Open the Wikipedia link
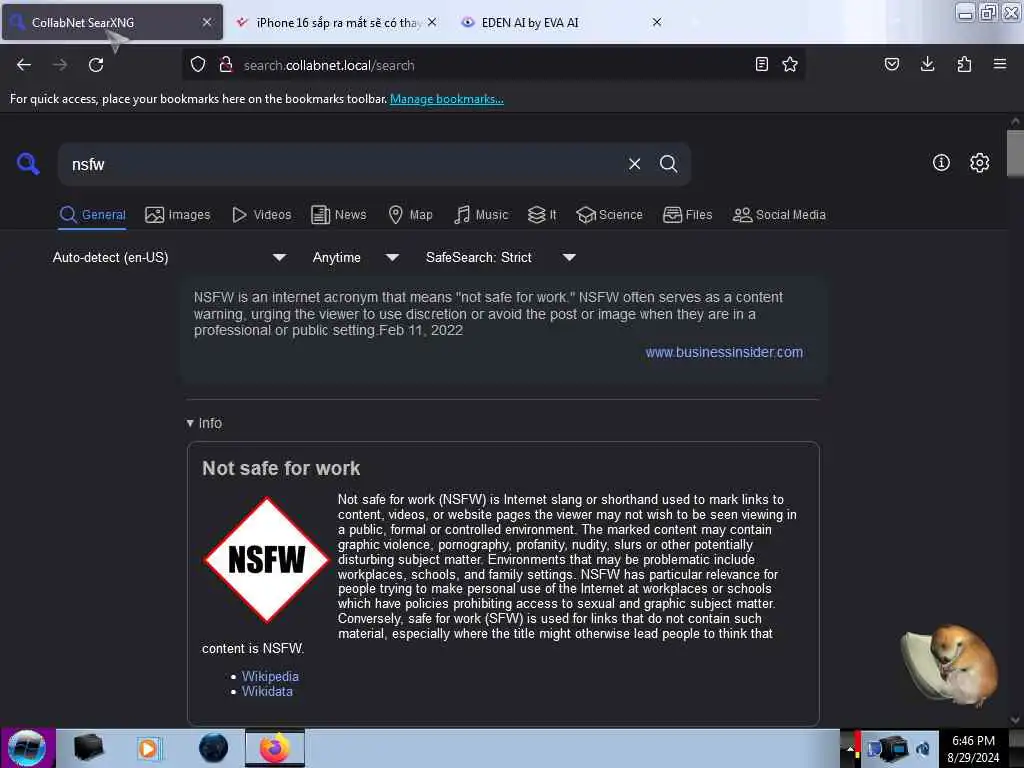 (x=270, y=677)
